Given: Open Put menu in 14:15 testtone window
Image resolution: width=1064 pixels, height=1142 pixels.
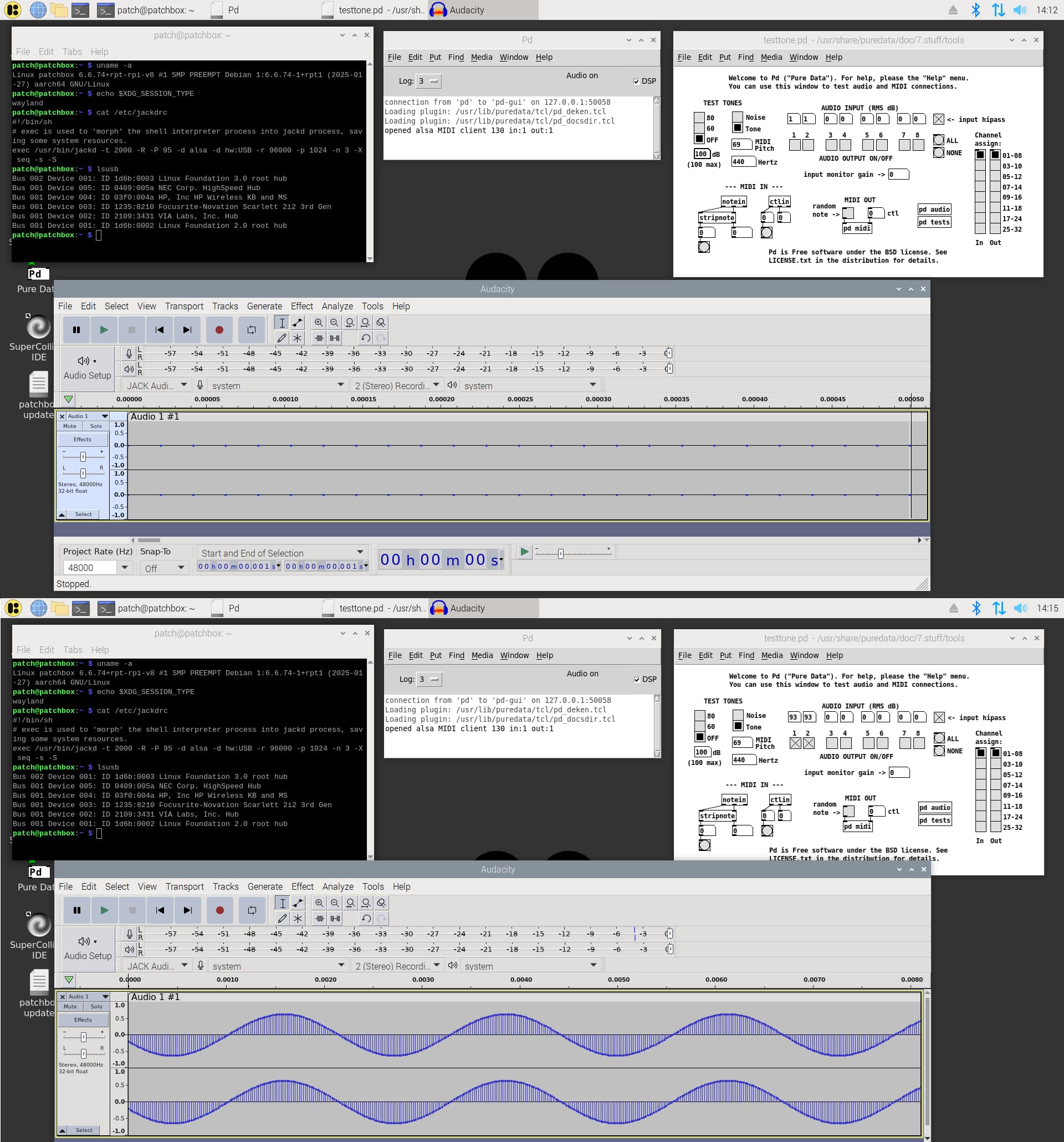Looking at the screenshot, I should (x=726, y=655).
